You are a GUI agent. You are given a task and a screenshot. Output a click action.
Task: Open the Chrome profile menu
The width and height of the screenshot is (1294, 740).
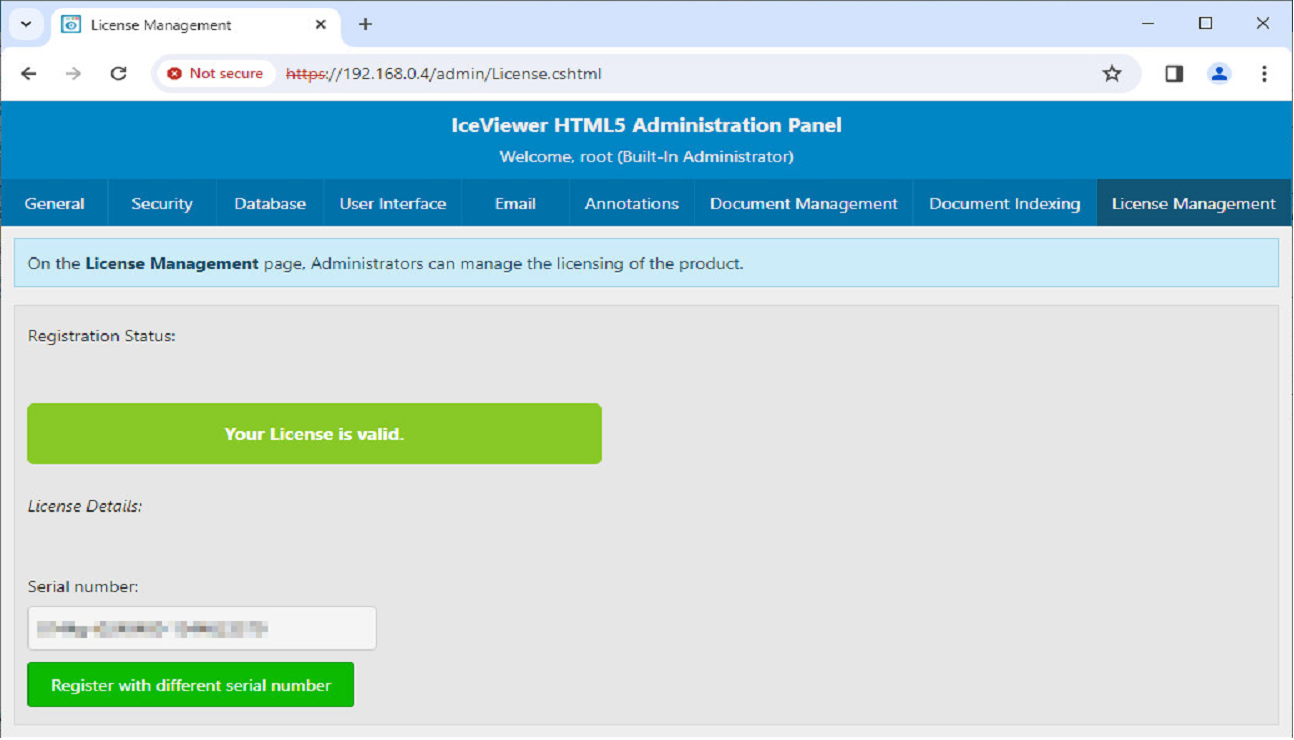tap(1219, 73)
